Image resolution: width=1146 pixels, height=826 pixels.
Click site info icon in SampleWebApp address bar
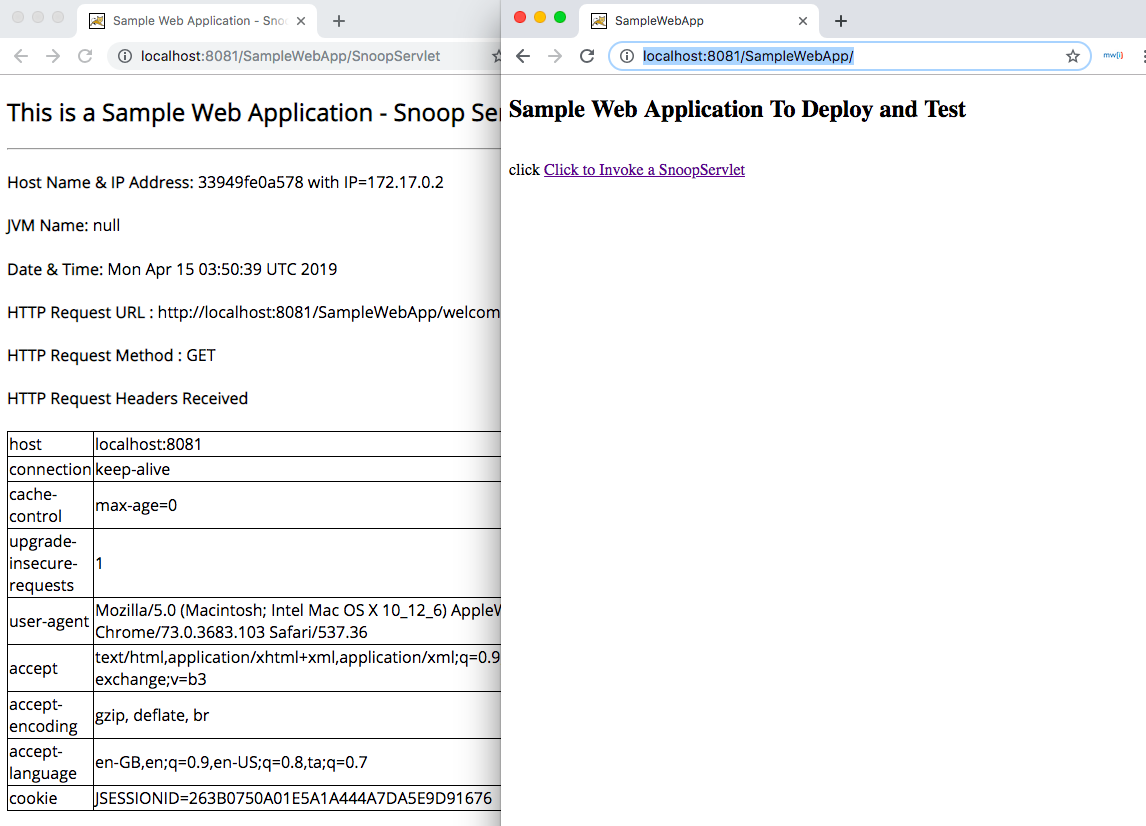pyautogui.click(x=626, y=56)
